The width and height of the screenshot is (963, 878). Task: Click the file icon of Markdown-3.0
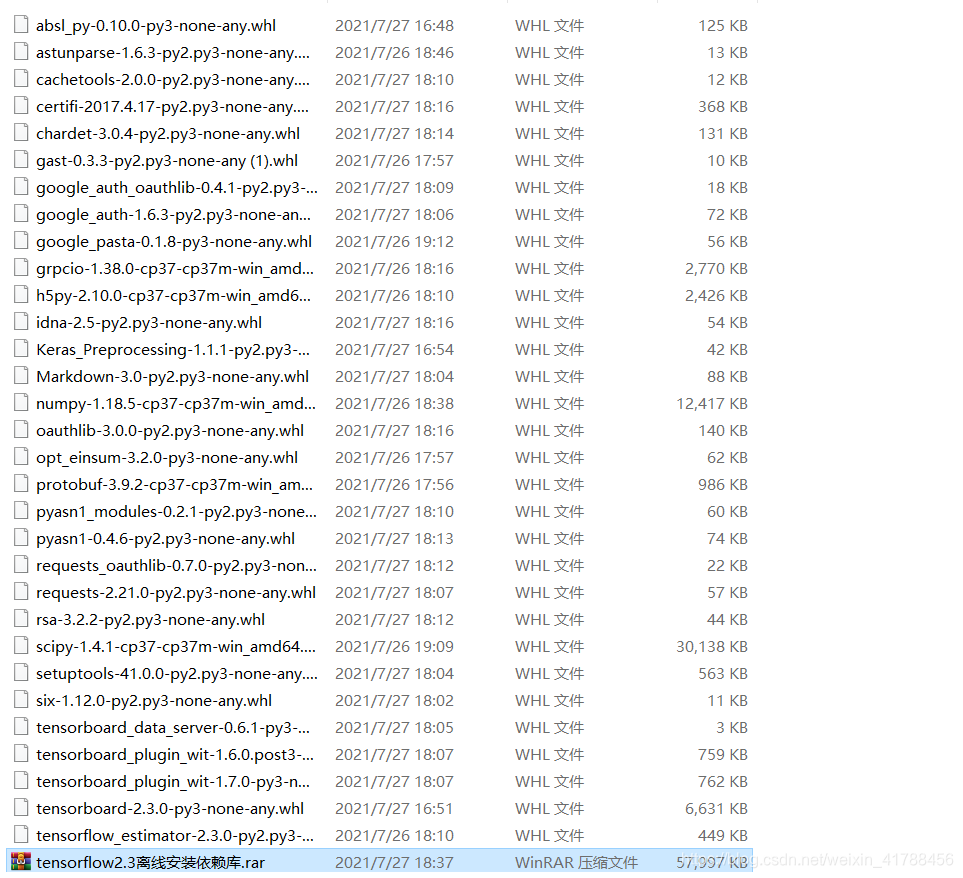coord(21,376)
